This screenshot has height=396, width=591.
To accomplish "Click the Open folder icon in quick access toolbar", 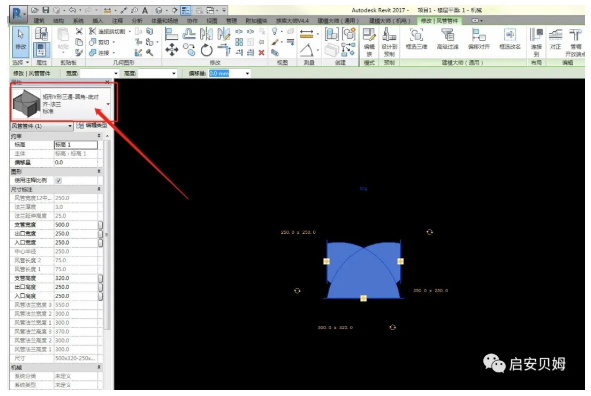I will point(35,10).
